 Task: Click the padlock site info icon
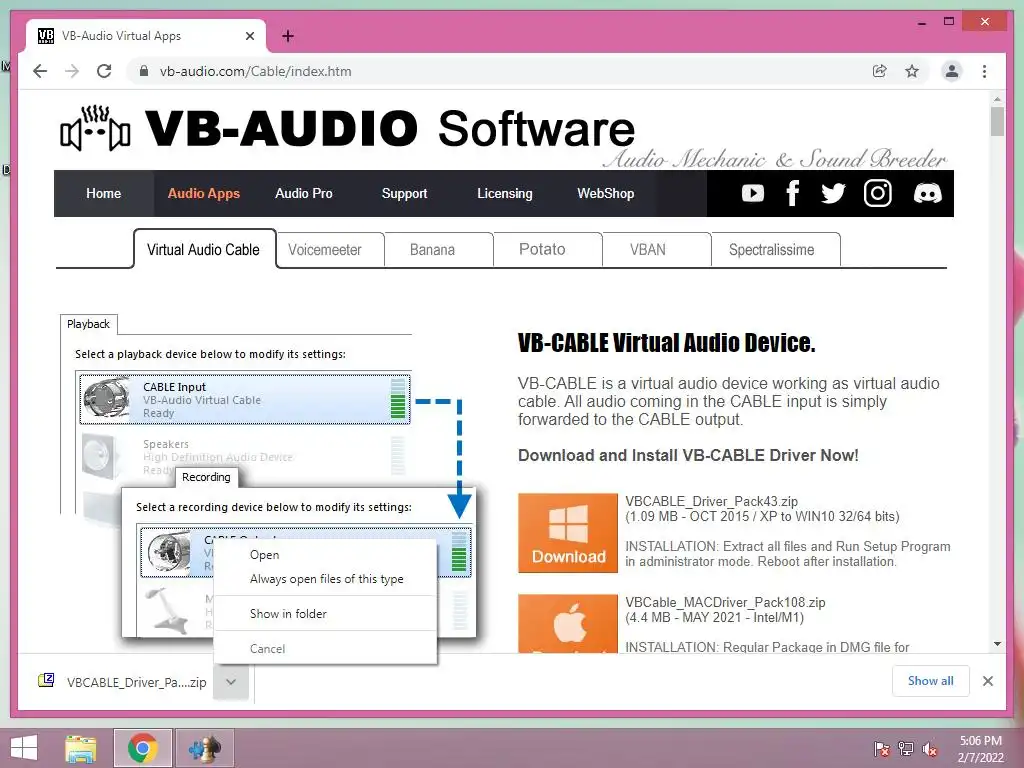(x=144, y=71)
